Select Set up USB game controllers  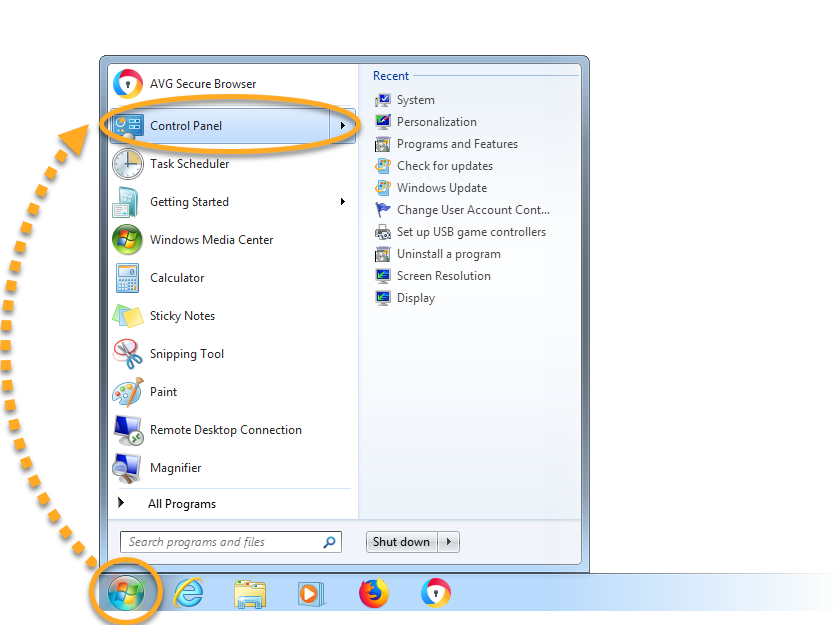(471, 232)
